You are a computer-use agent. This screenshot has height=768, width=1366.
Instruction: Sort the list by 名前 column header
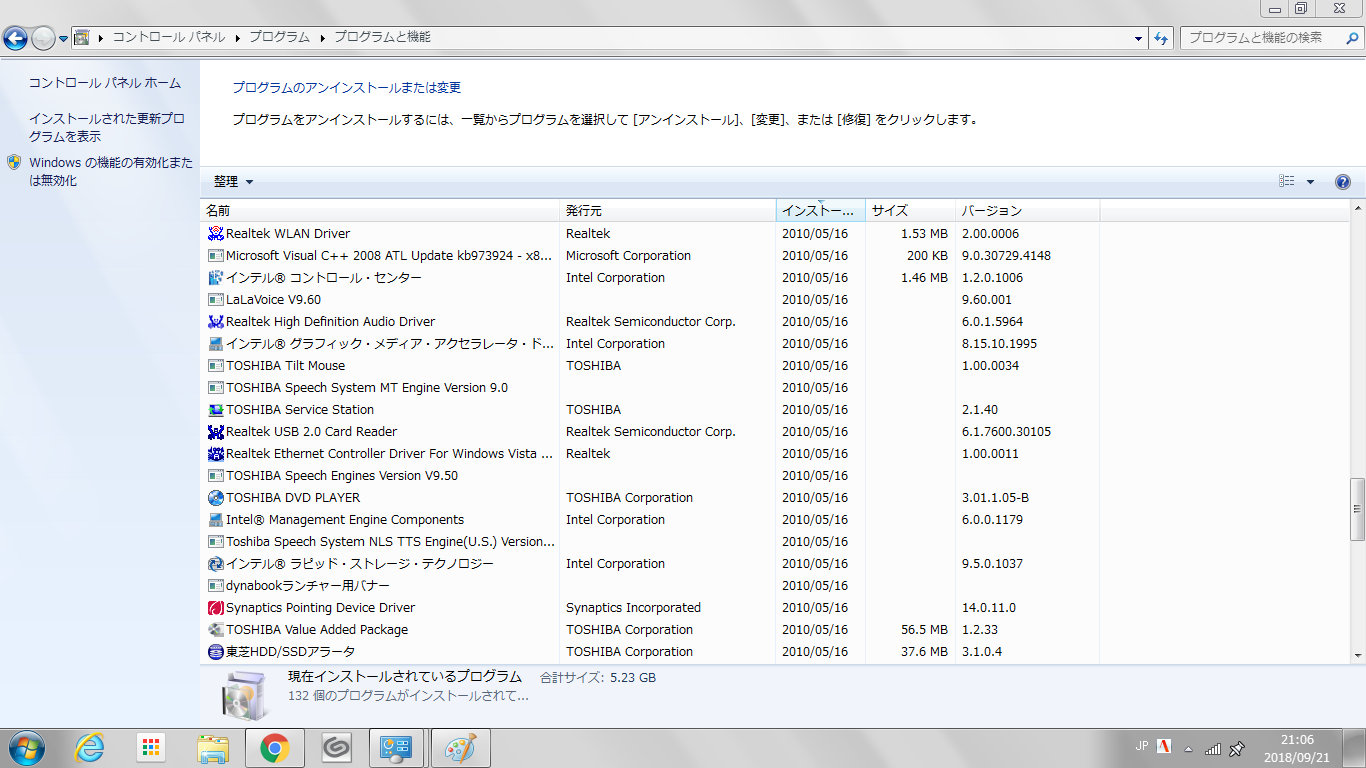(380, 211)
